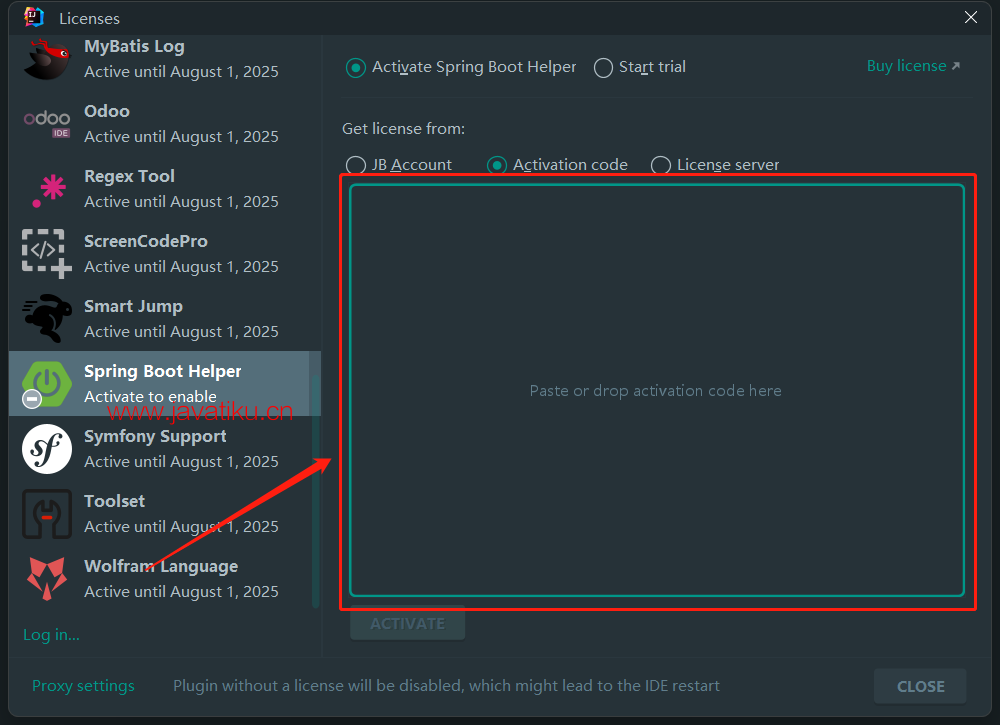1000x725 pixels.
Task: Click the Regex Tool asterisk icon
Action: point(49,191)
